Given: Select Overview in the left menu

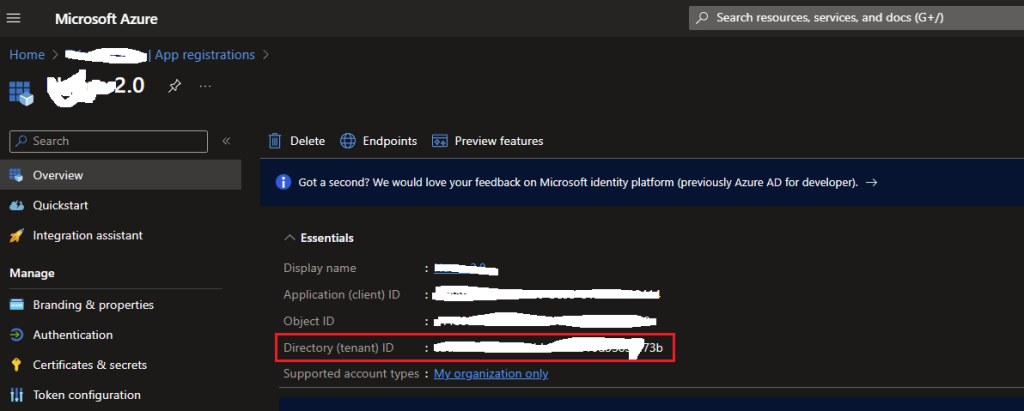Looking at the screenshot, I should (57, 175).
